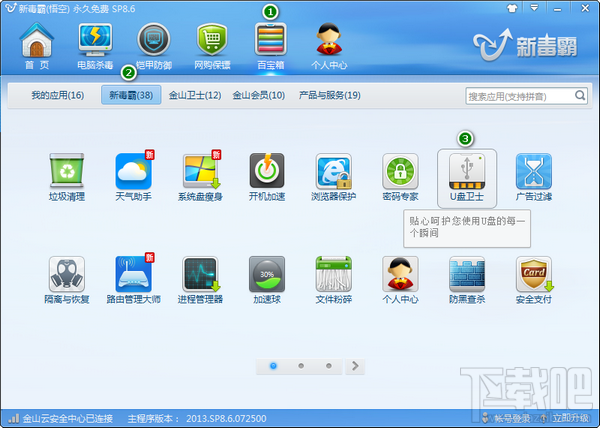Open 文件粉碎 file shredder

coord(333,280)
